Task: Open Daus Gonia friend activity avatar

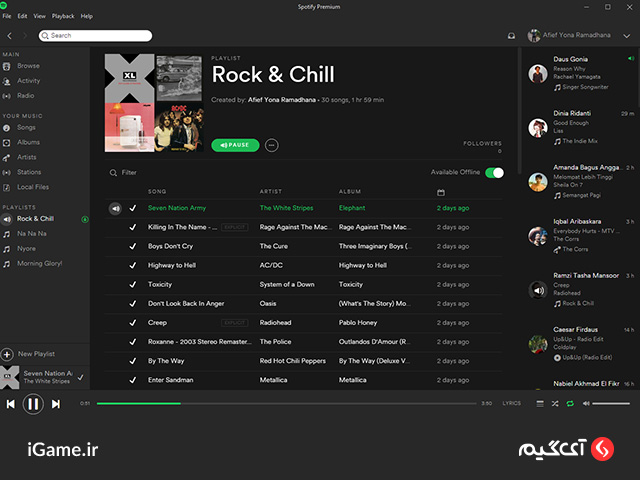Action: (x=538, y=74)
